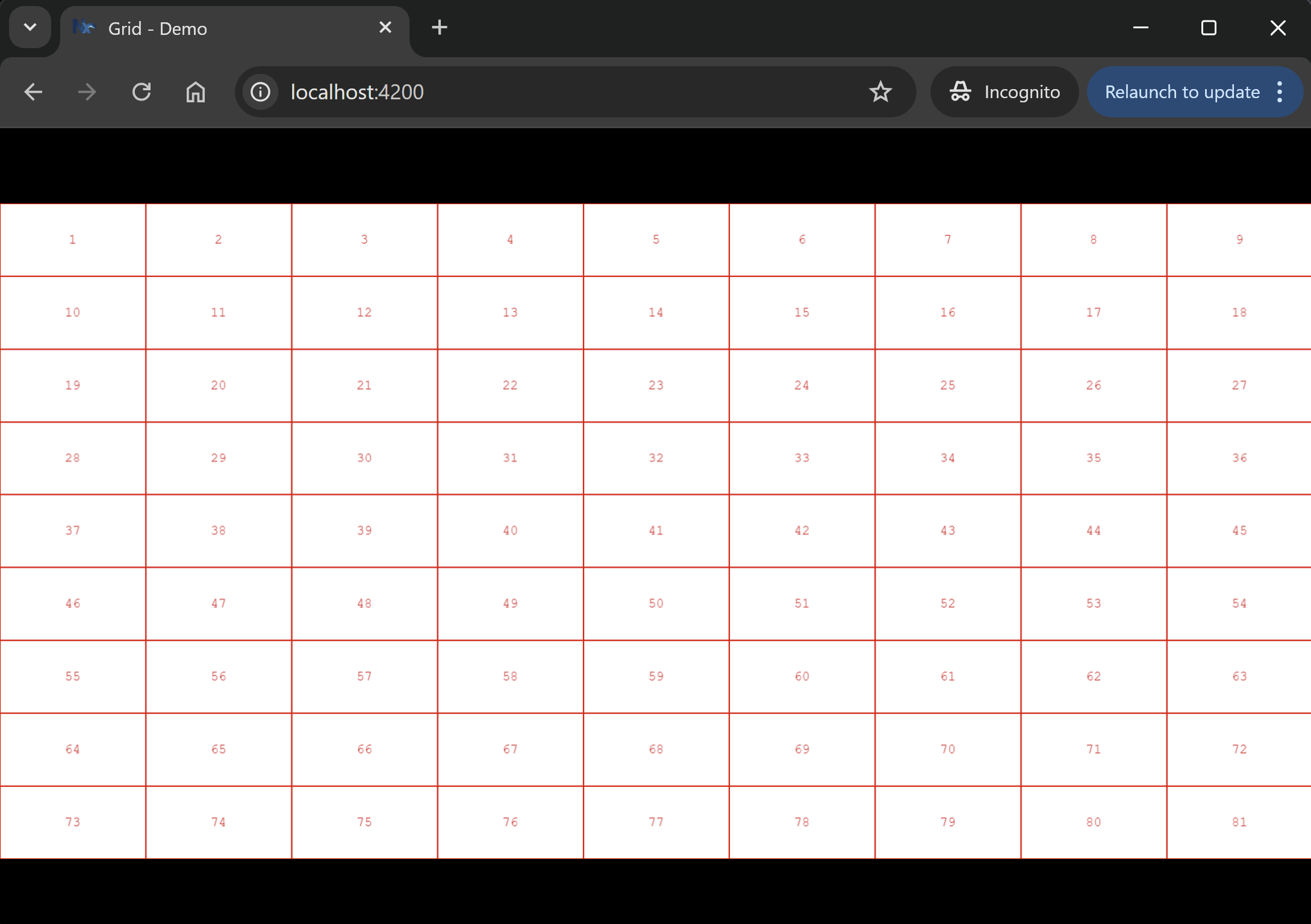The height and width of the screenshot is (924, 1311).
Task: Select grid cell 27
Action: tap(1239, 386)
